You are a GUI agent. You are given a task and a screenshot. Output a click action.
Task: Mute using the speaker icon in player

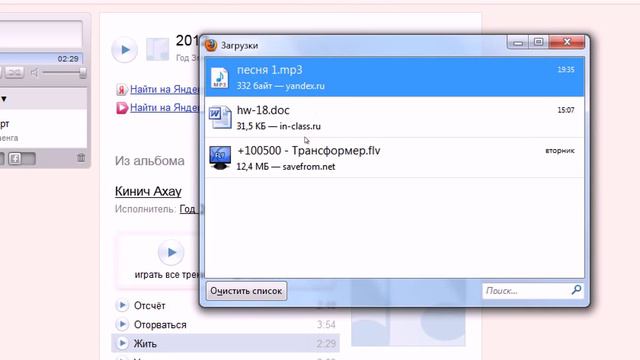tap(35, 73)
